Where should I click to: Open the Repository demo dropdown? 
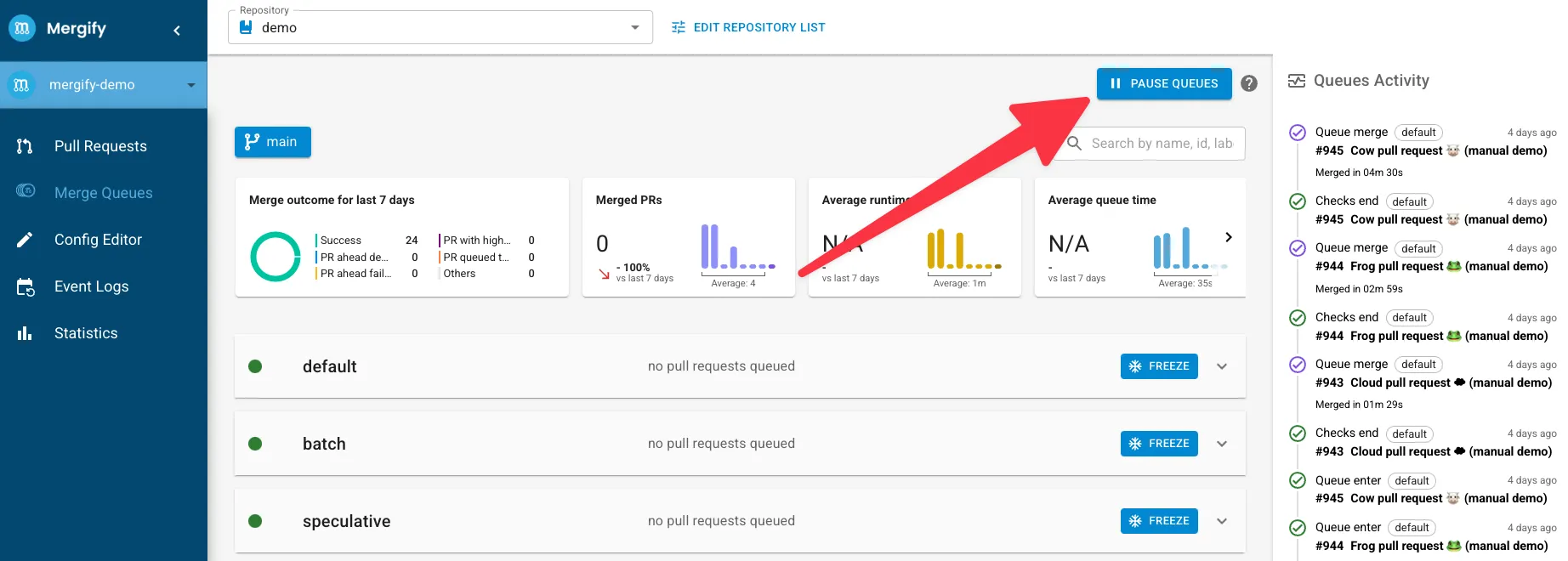pyautogui.click(x=440, y=27)
